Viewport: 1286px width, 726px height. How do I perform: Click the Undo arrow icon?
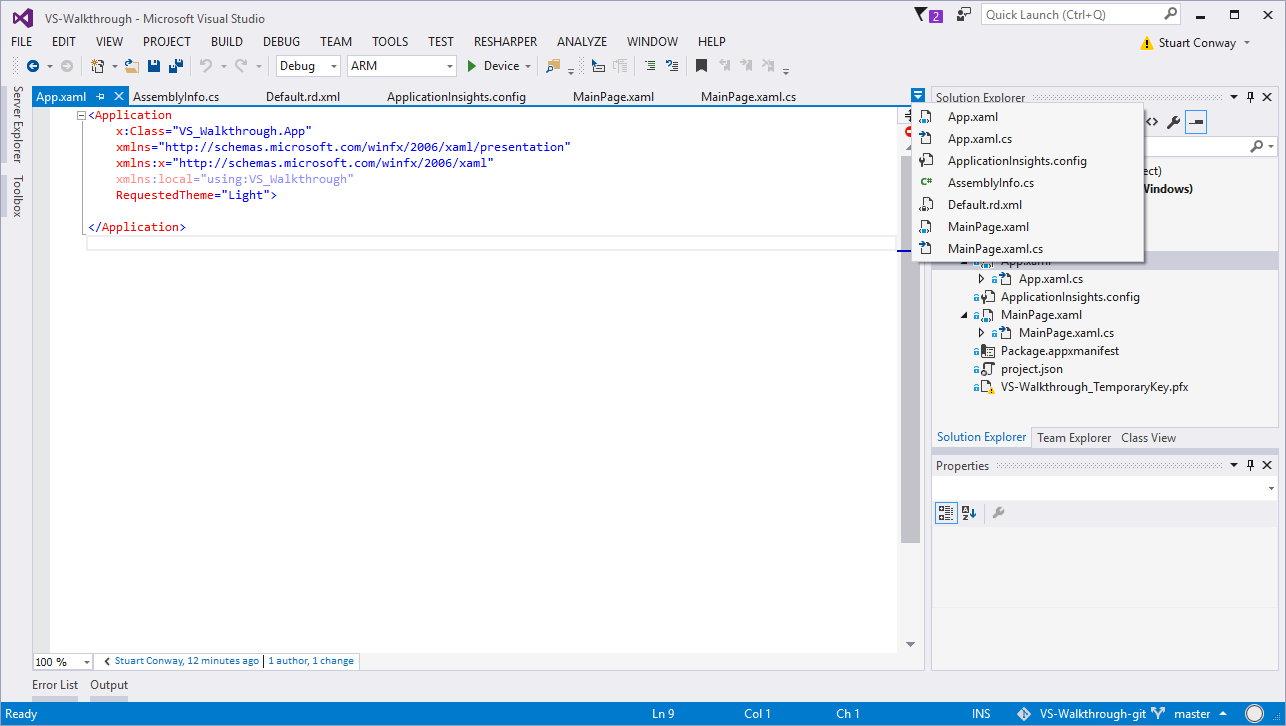[206, 66]
